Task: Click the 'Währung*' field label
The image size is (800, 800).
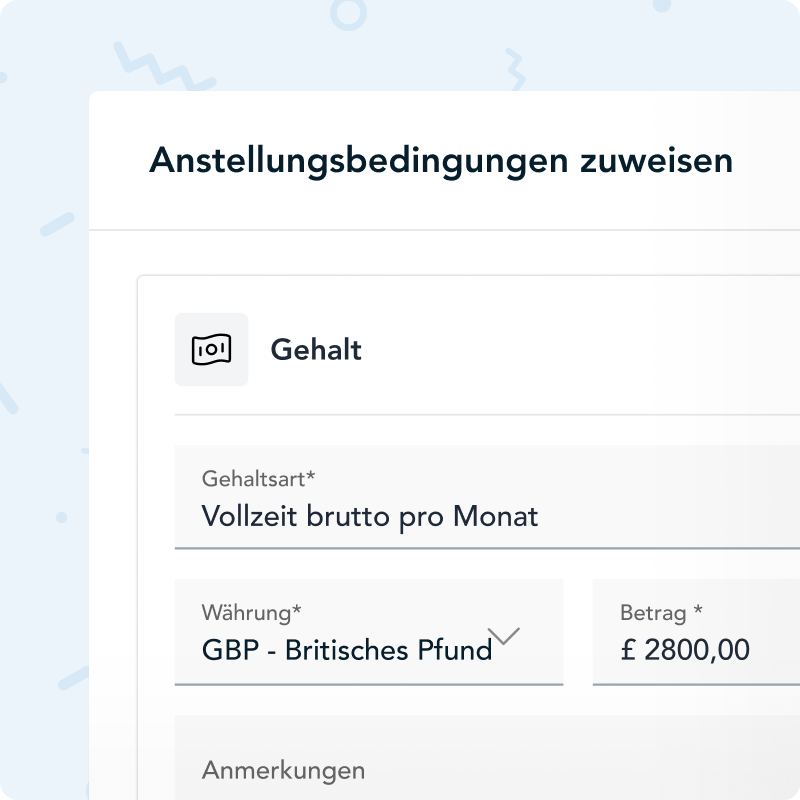Action: coord(251,612)
